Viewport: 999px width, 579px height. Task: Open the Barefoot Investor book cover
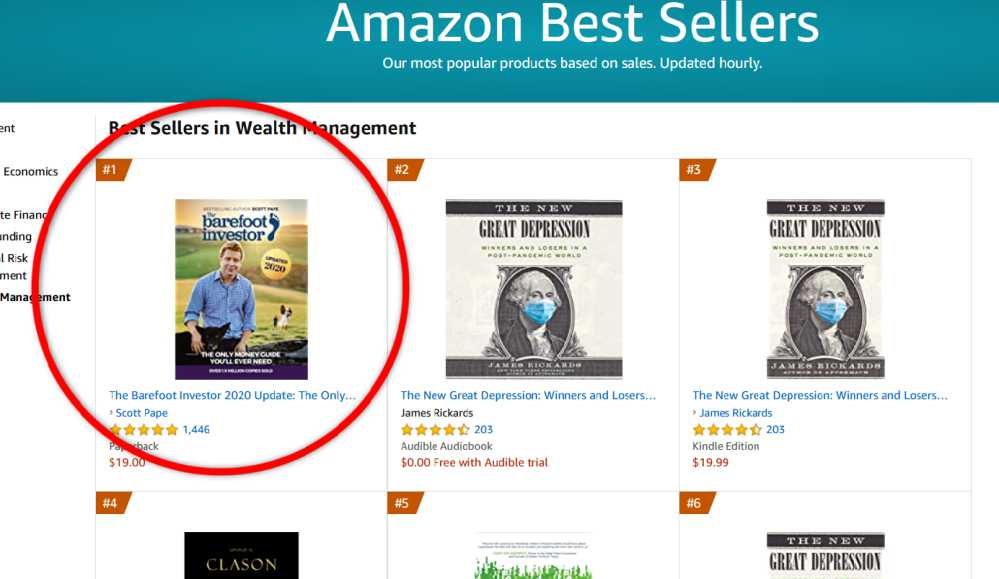click(x=241, y=289)
